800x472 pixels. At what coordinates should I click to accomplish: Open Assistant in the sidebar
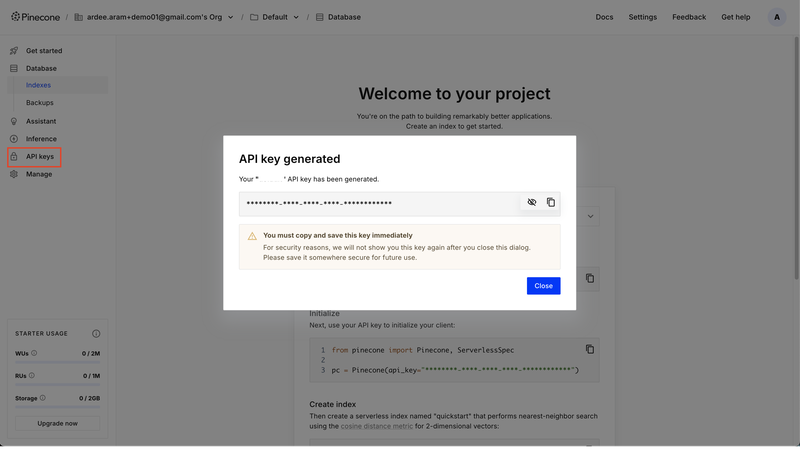pyautogui.click(x=41, y=121)
